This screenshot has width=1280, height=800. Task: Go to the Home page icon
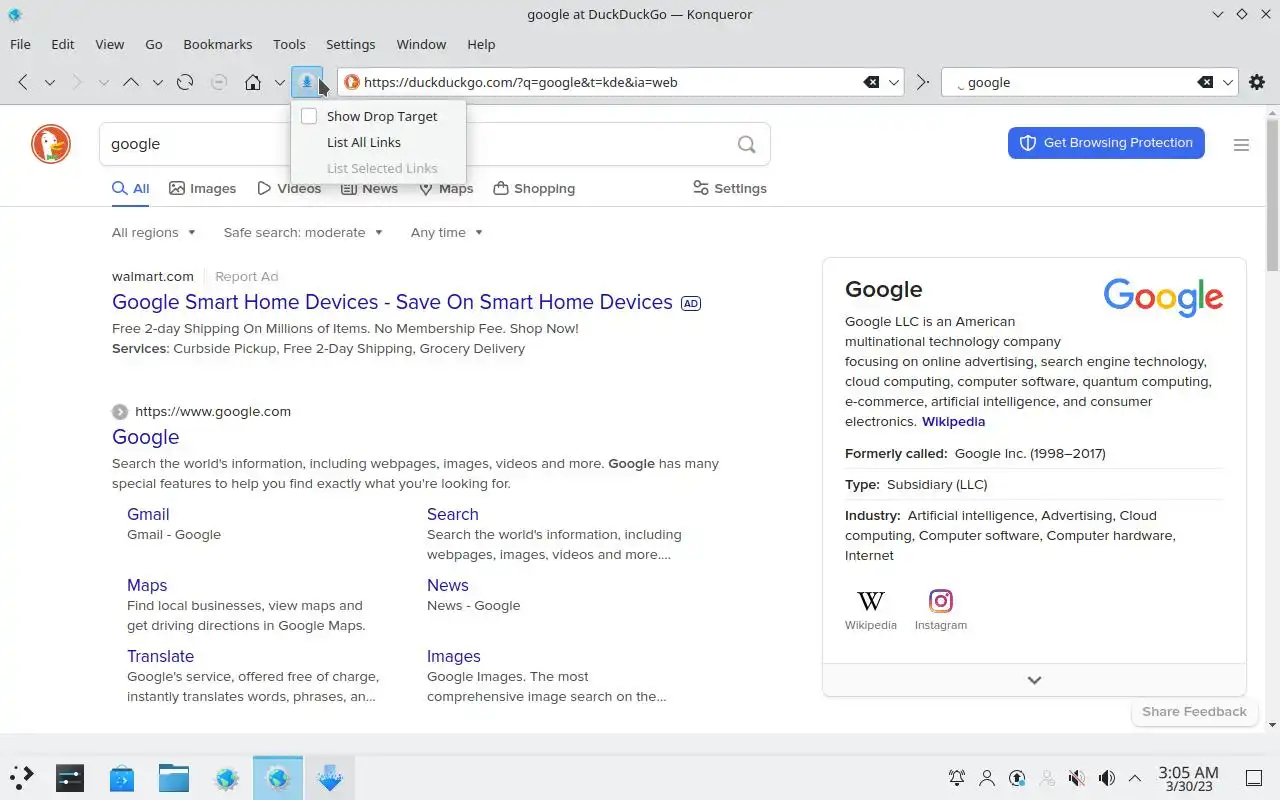(x=253, y=82)
